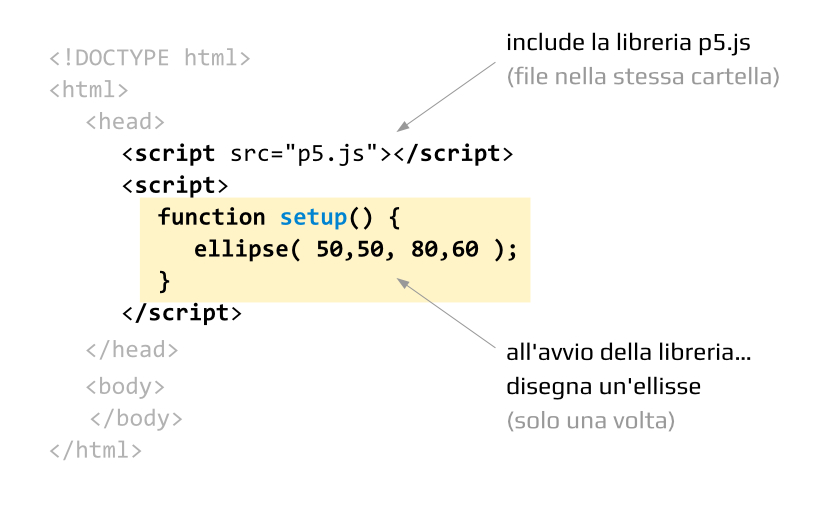Screen dimensions: 816x506
Task: Select the 'function setup() {' line
Action: [279, 217]
